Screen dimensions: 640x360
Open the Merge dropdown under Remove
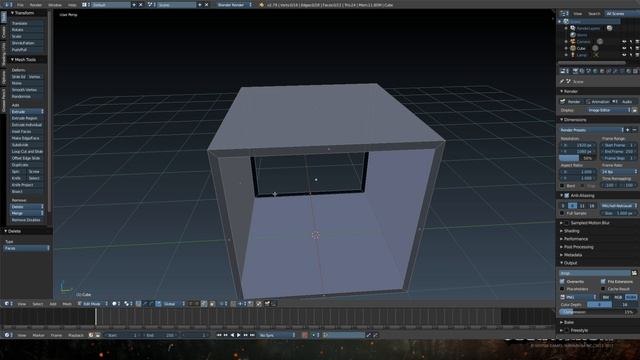(27, 213)
